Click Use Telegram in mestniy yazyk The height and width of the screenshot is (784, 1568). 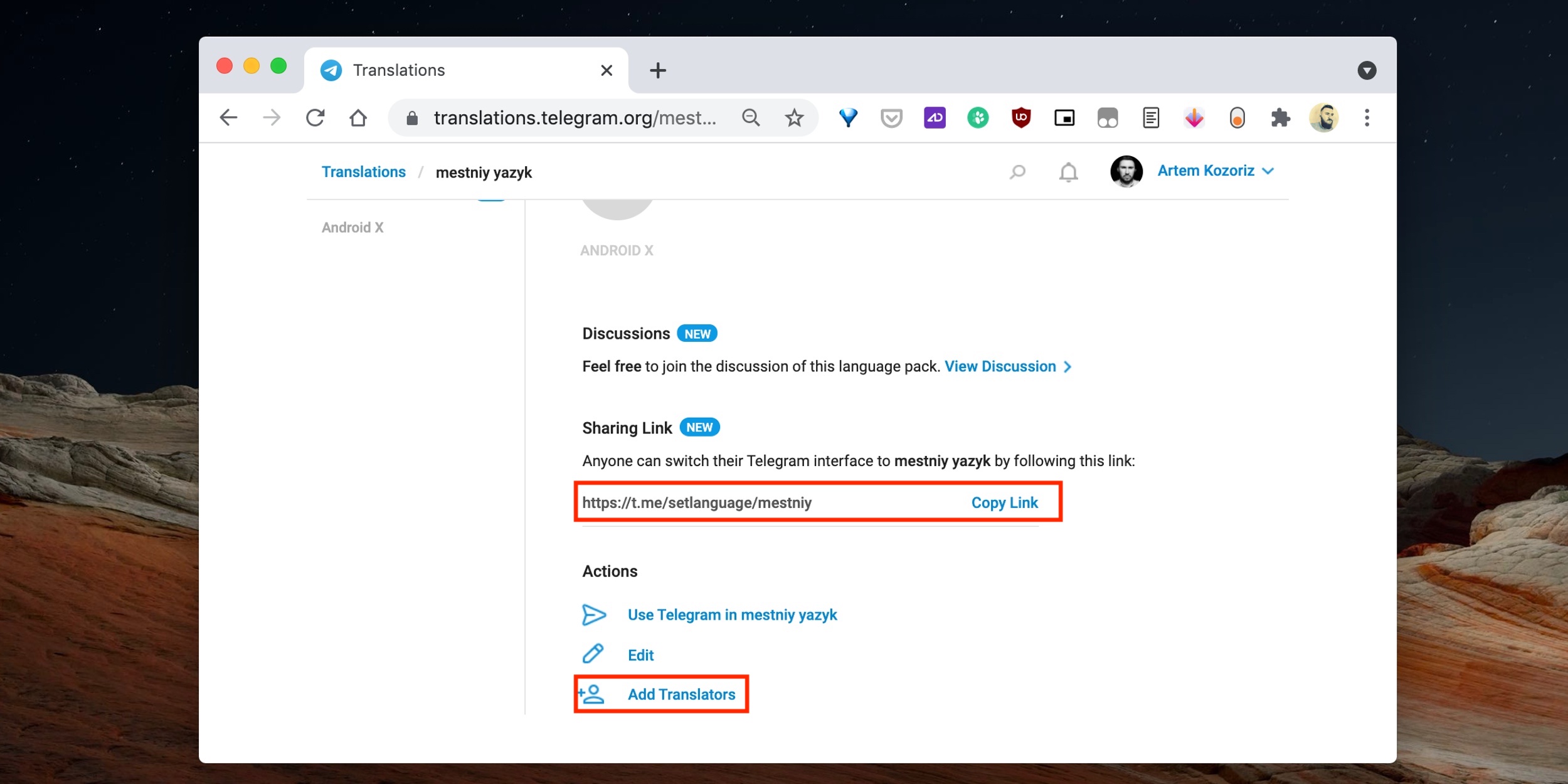click(x=732, y=615)
